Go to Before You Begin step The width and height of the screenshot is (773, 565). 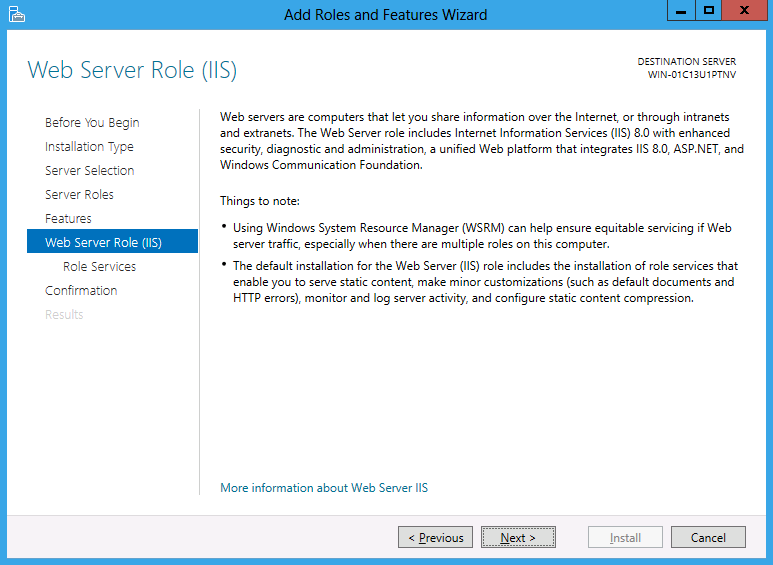tap(92, 122)
